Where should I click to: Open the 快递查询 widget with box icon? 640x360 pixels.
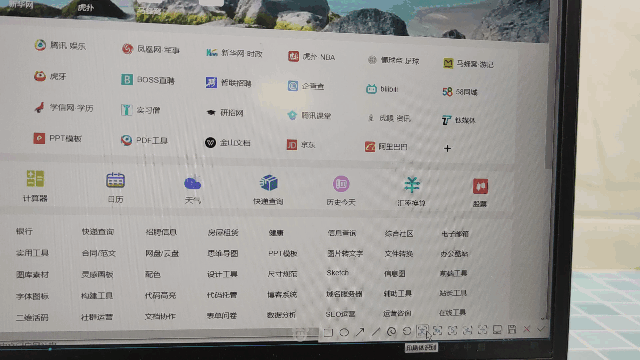[x=268, y=190]
